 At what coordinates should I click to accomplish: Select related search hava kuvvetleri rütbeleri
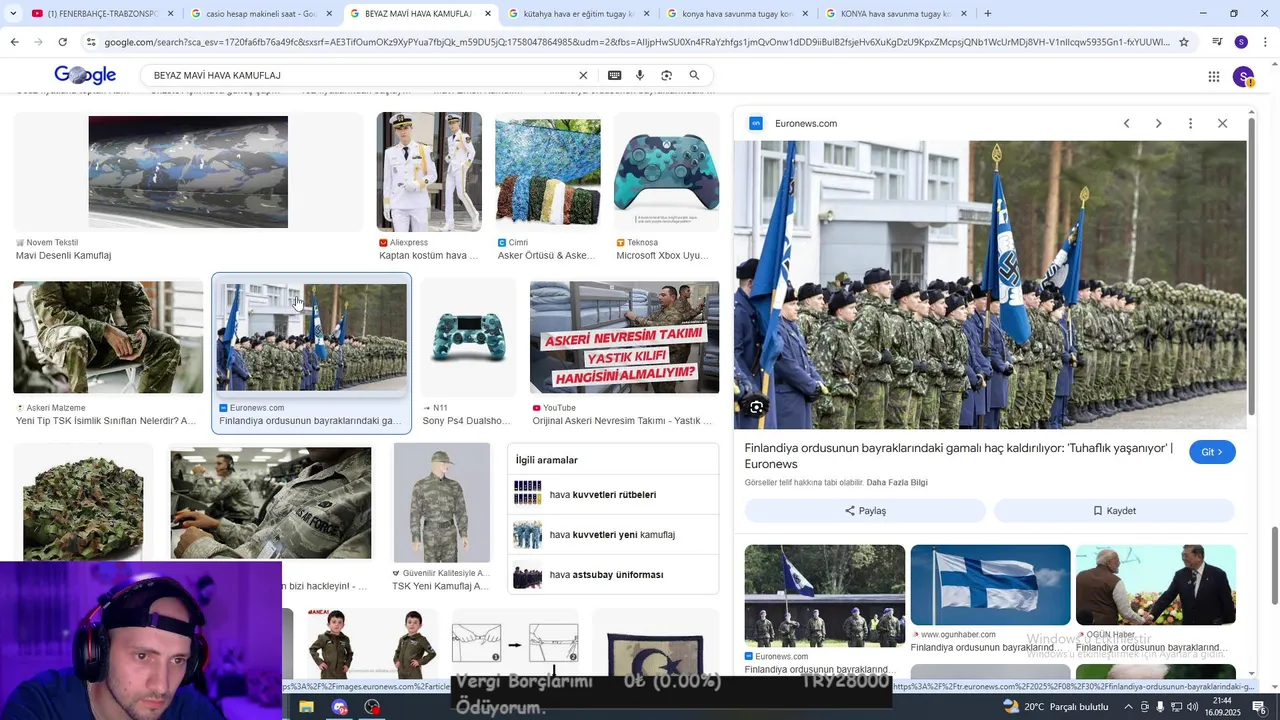coord(613,495)
